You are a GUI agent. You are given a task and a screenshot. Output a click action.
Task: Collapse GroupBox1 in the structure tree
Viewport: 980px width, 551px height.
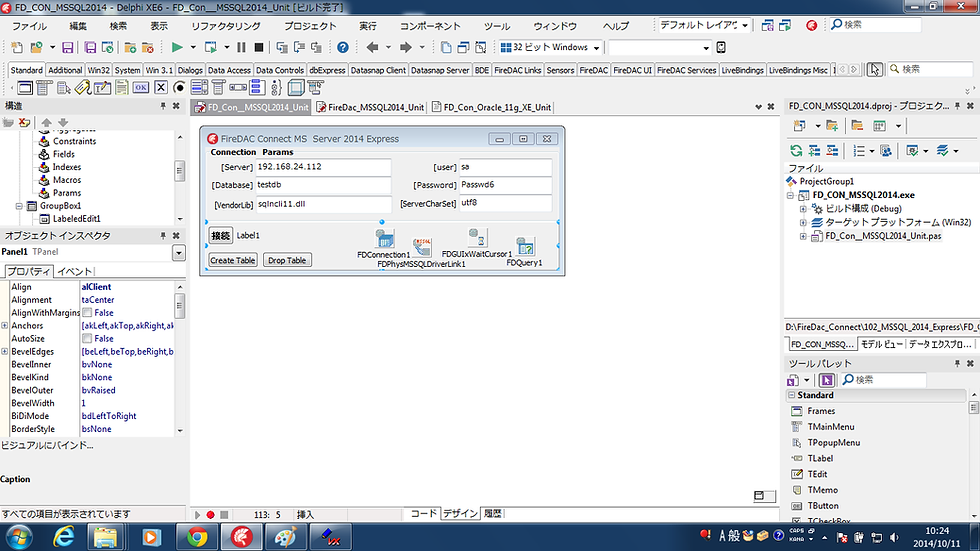click(x=19, y=206)
